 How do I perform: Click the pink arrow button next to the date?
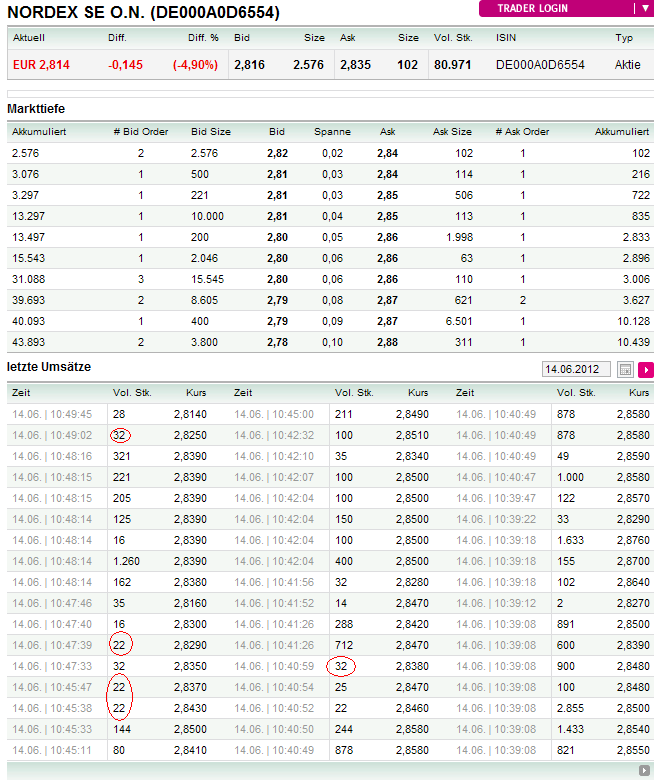coord(646,370)
